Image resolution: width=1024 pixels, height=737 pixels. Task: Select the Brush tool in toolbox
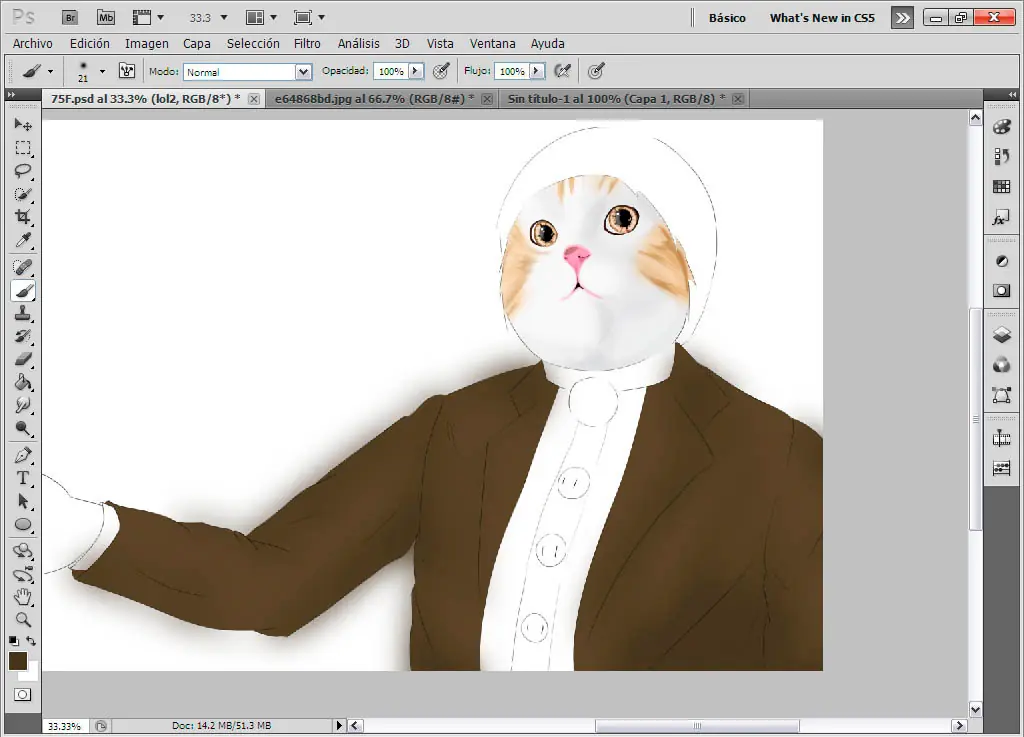pyautogui.click(x=23, y=290)
